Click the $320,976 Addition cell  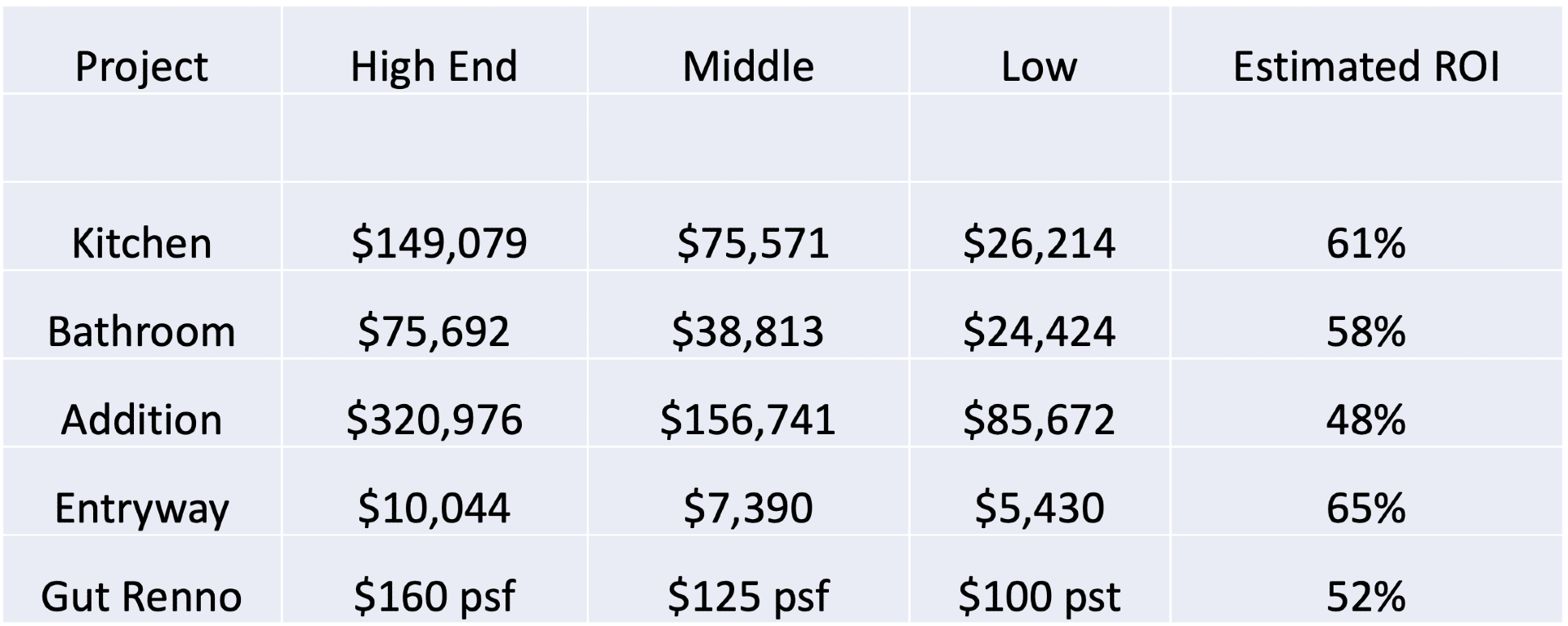[x=434, y=420]
